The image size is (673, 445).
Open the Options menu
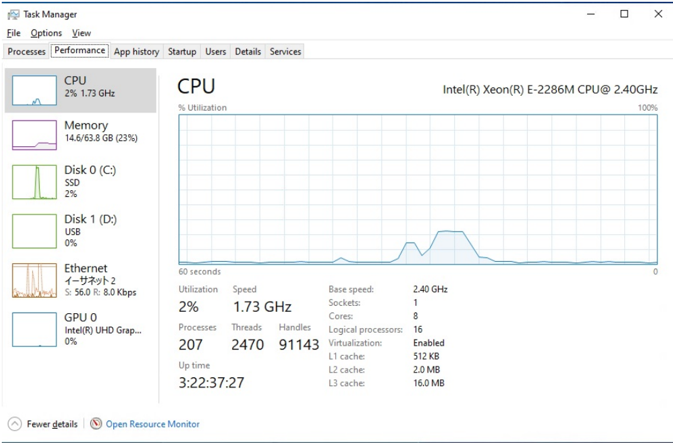[x=46, y=33]
